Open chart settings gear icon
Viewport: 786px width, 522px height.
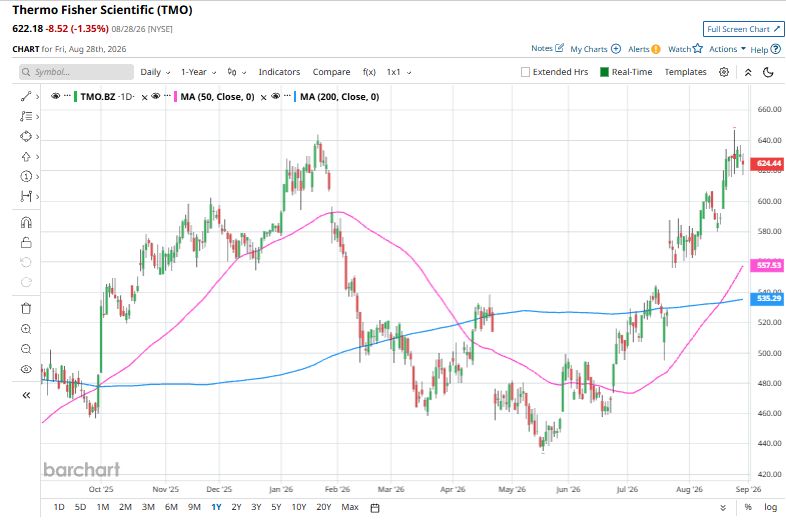pos(723,72)
